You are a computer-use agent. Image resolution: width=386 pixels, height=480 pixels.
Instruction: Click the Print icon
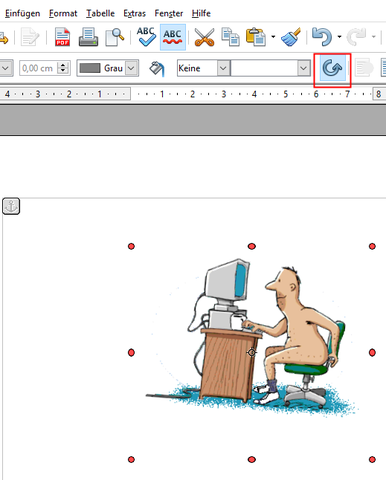(x=88, y=37)
